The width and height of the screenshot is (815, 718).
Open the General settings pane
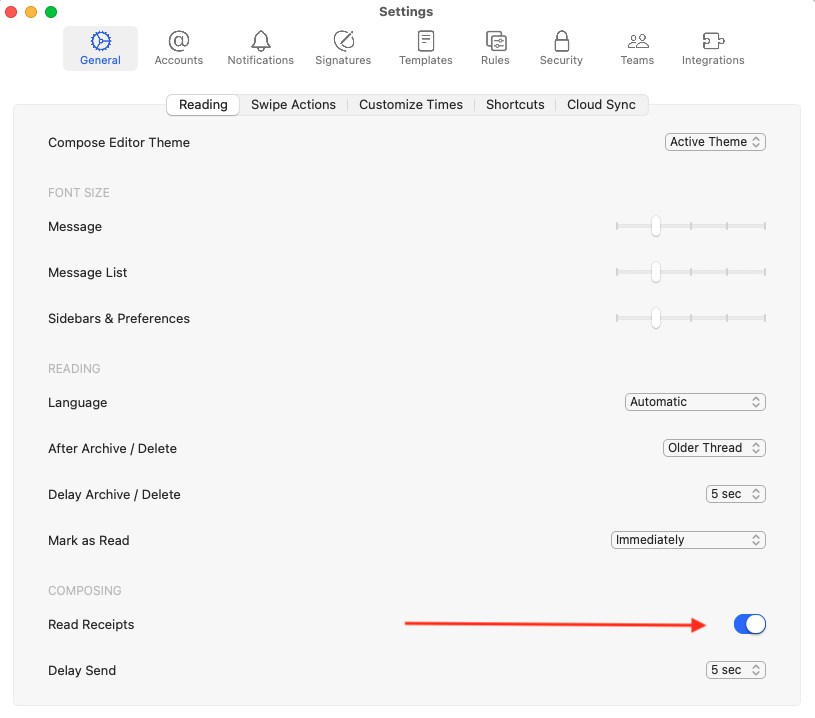coord(100,48)
